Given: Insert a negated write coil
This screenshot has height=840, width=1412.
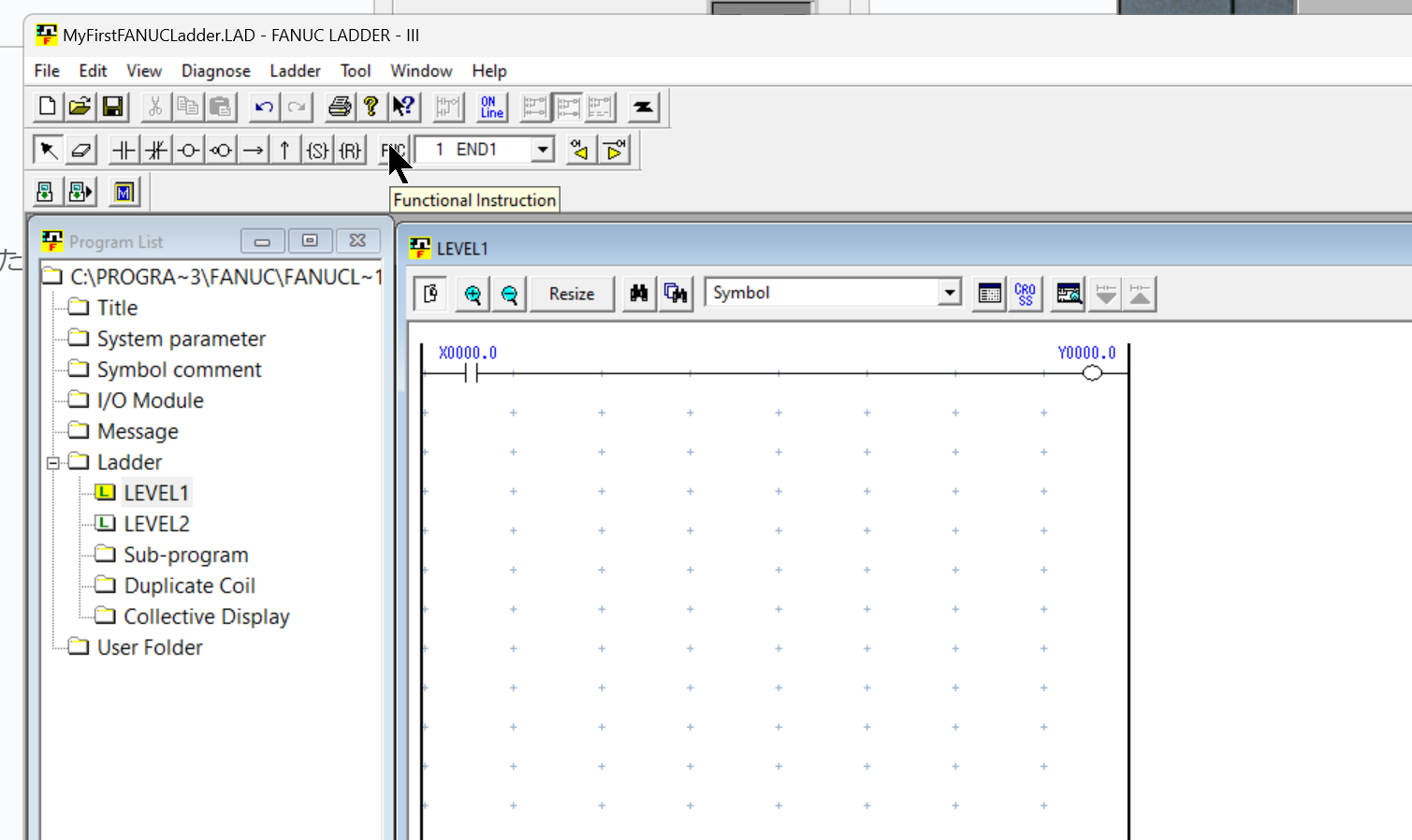Looking at the screenshot, I should click(x=221, y=150).
